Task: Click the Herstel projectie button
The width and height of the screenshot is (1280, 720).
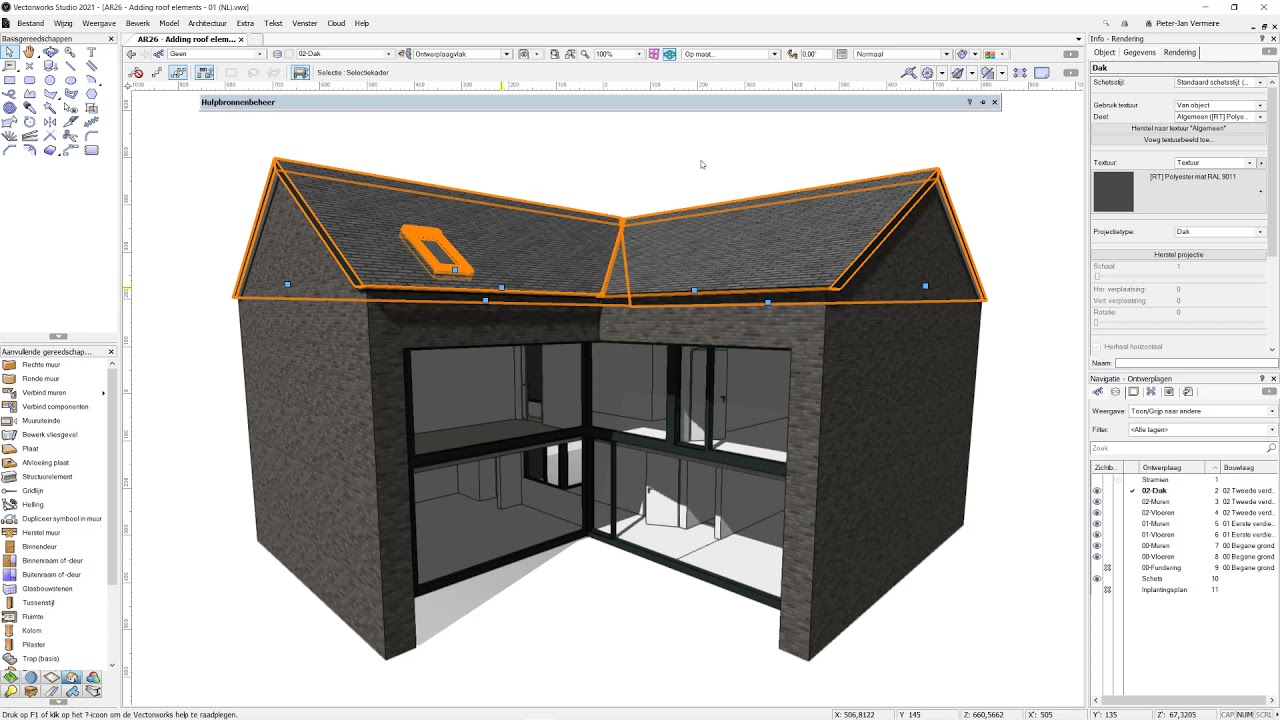Action: [x=1178, y=255]
